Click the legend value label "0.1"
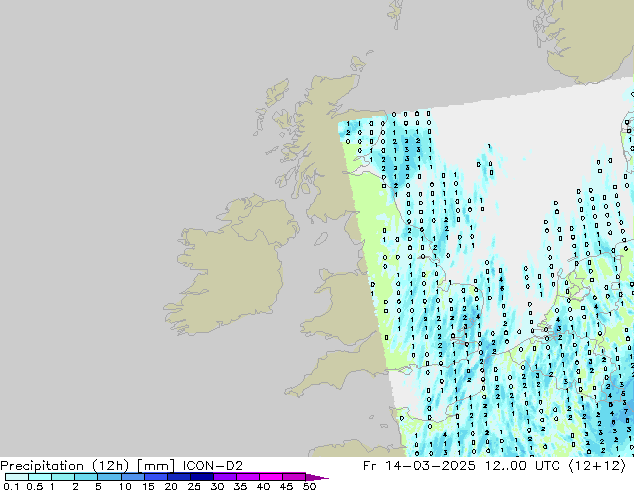The image size is (634, 490). (x=11, y=486)
